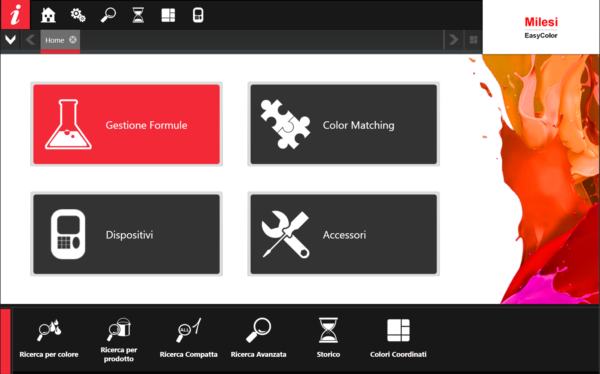Open devices icon in top toolbar
The width and height of the screenshot is (600, 374).
point(198,15)
